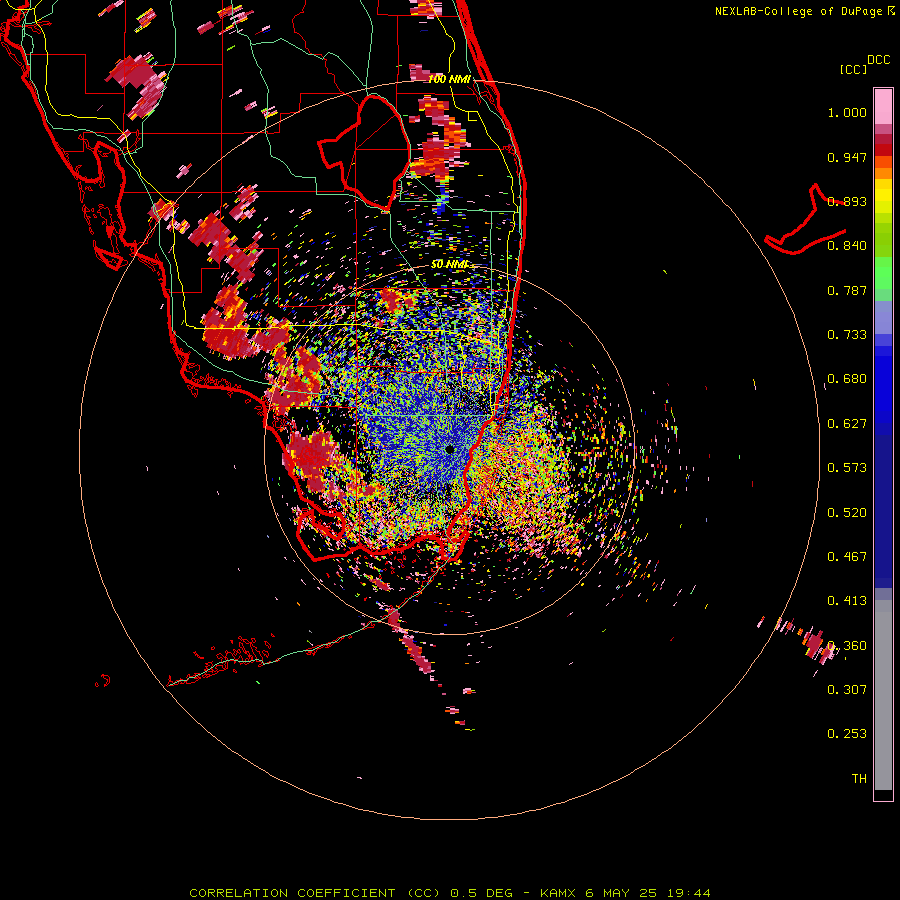Click the 50 NMI range ring label

[x=450, y=265]
